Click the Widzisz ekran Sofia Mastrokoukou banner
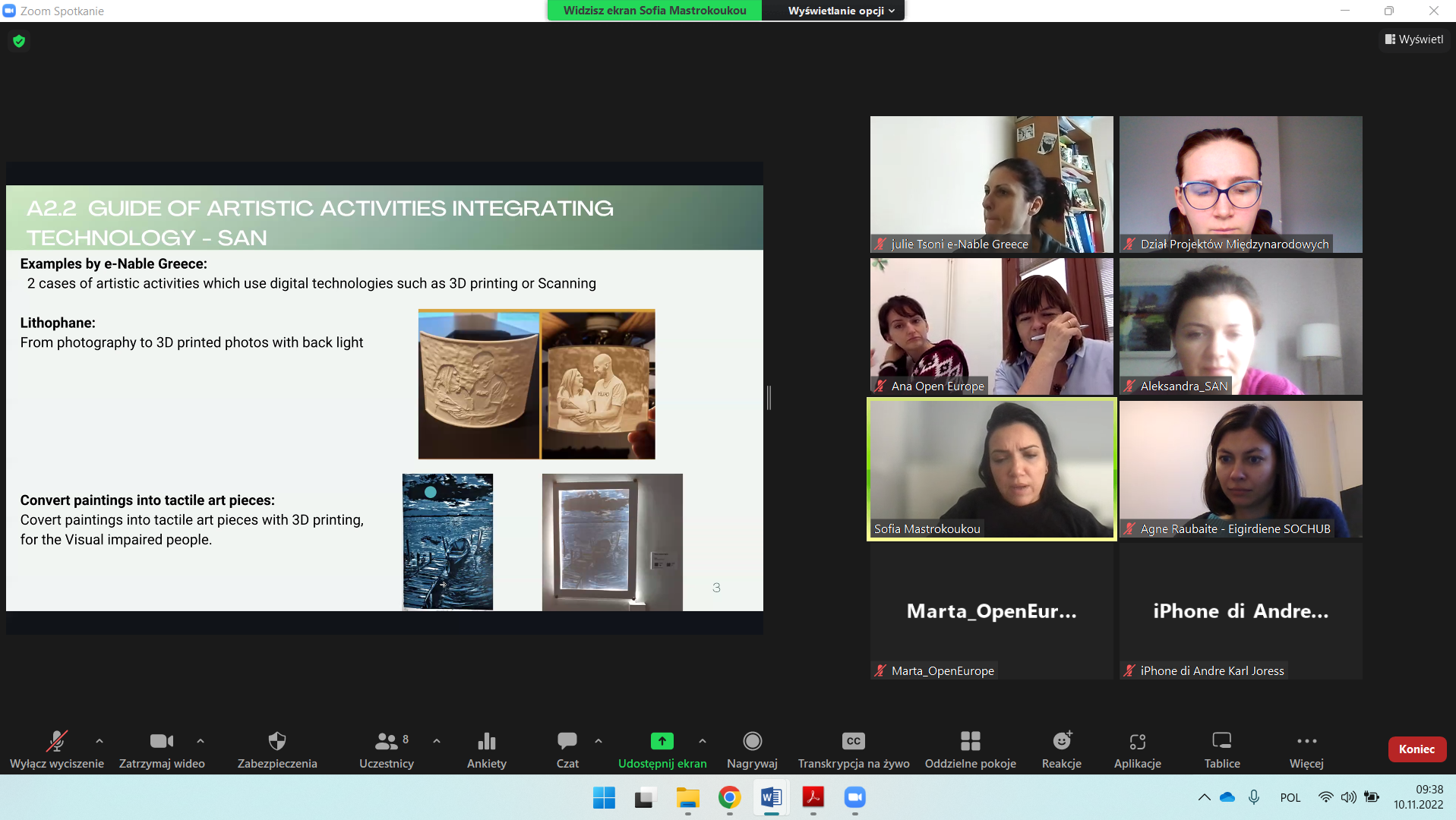This screenshot has width=1456, height=820. pyautogui.click(x=655, y=11)
